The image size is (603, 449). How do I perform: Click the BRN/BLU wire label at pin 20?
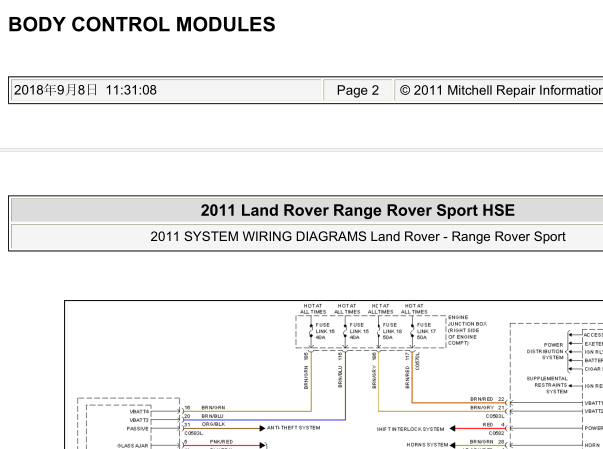click(x=212, y=416)
